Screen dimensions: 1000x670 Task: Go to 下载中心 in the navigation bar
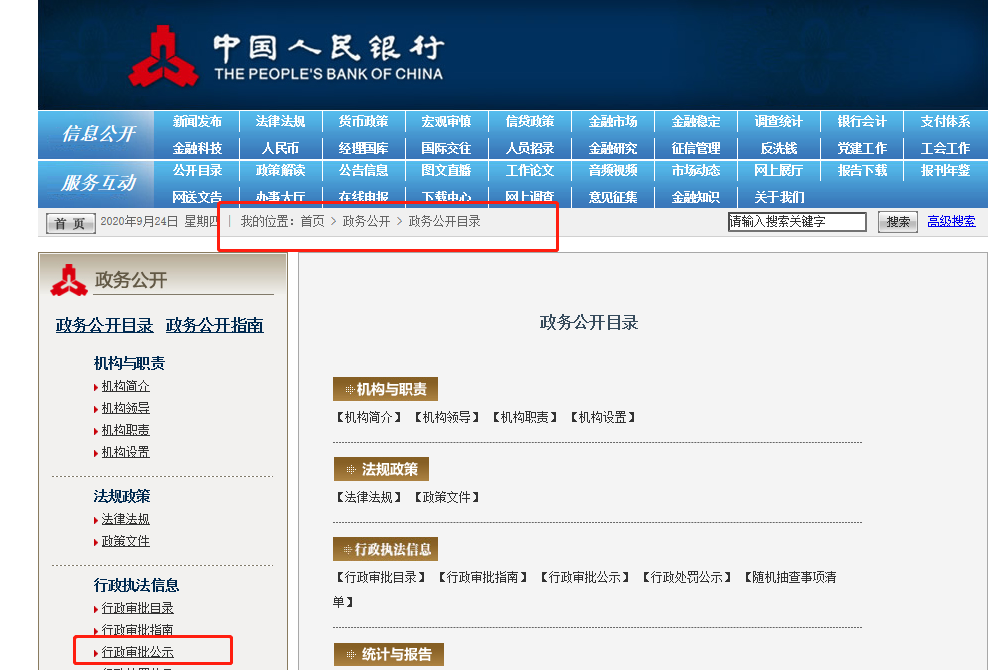click(446, 197)
